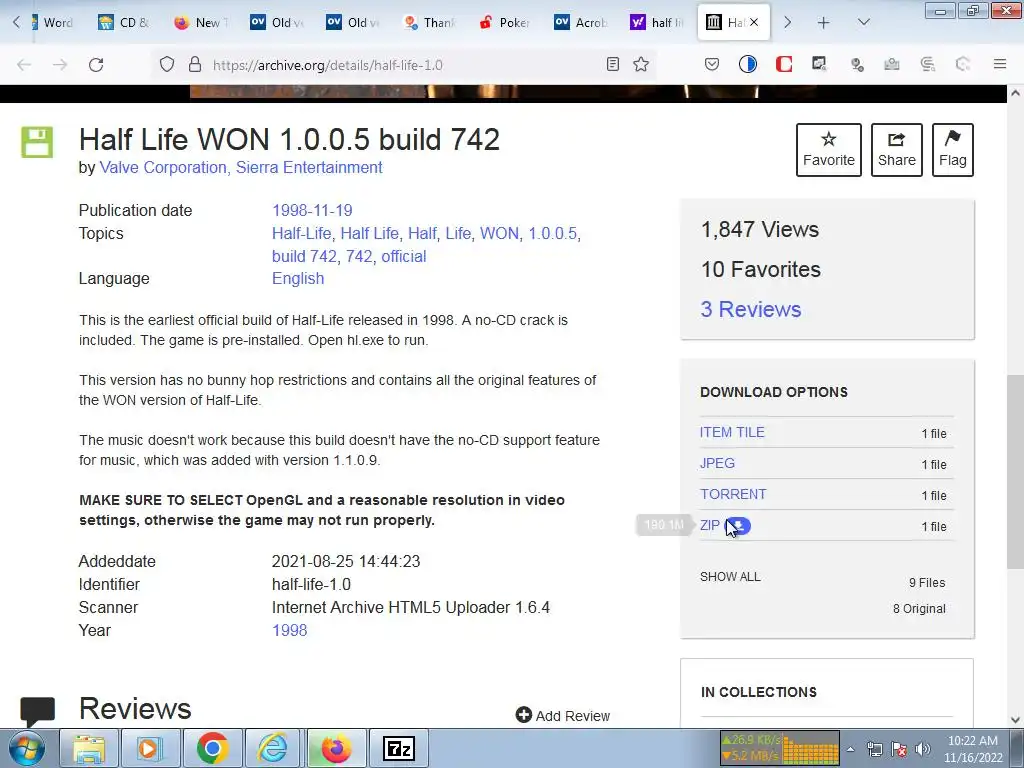Open Internet Explorer from the taskbar
This screenshot has height=768, width=1024.
[x=273, y=749]
